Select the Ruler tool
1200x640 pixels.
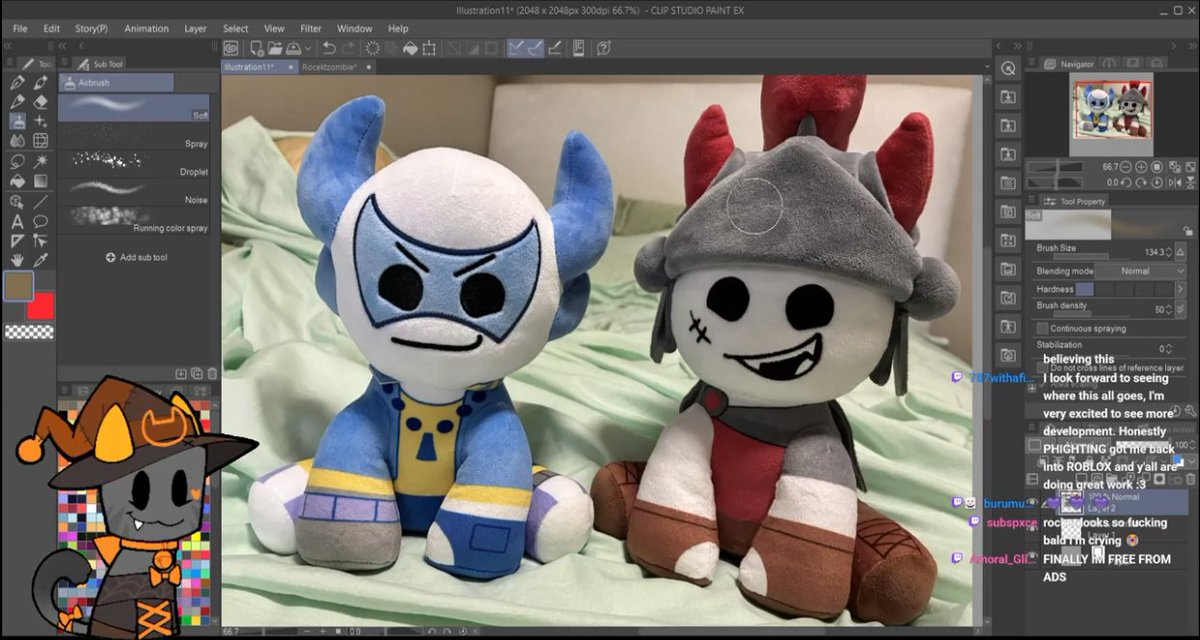17,241
